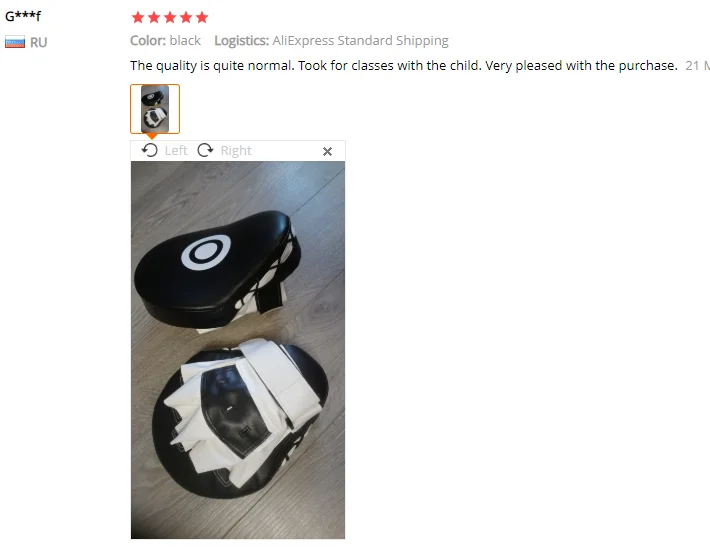
Task: Click the fourth rating star
Action: [x=186, y=17]
